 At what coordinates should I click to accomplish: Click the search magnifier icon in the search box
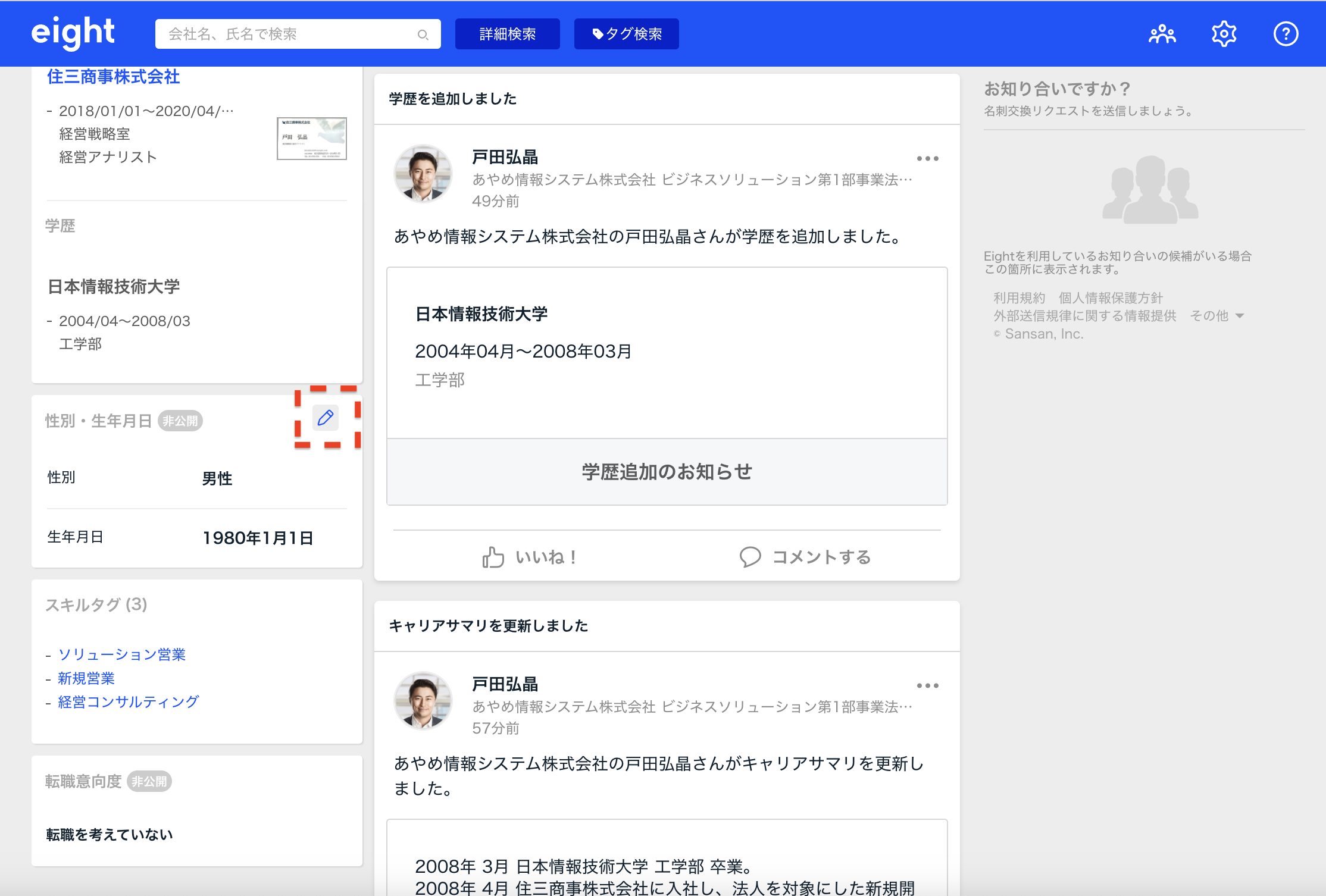click(x=423, y=35)
